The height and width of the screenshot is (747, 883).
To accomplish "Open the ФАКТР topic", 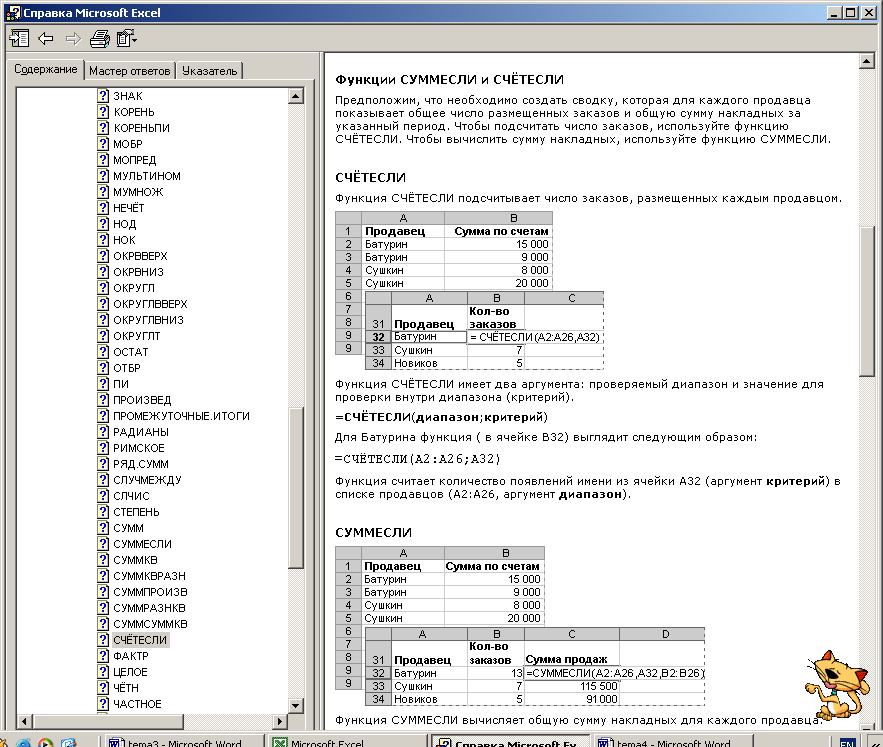I will (x=131, y=656).
